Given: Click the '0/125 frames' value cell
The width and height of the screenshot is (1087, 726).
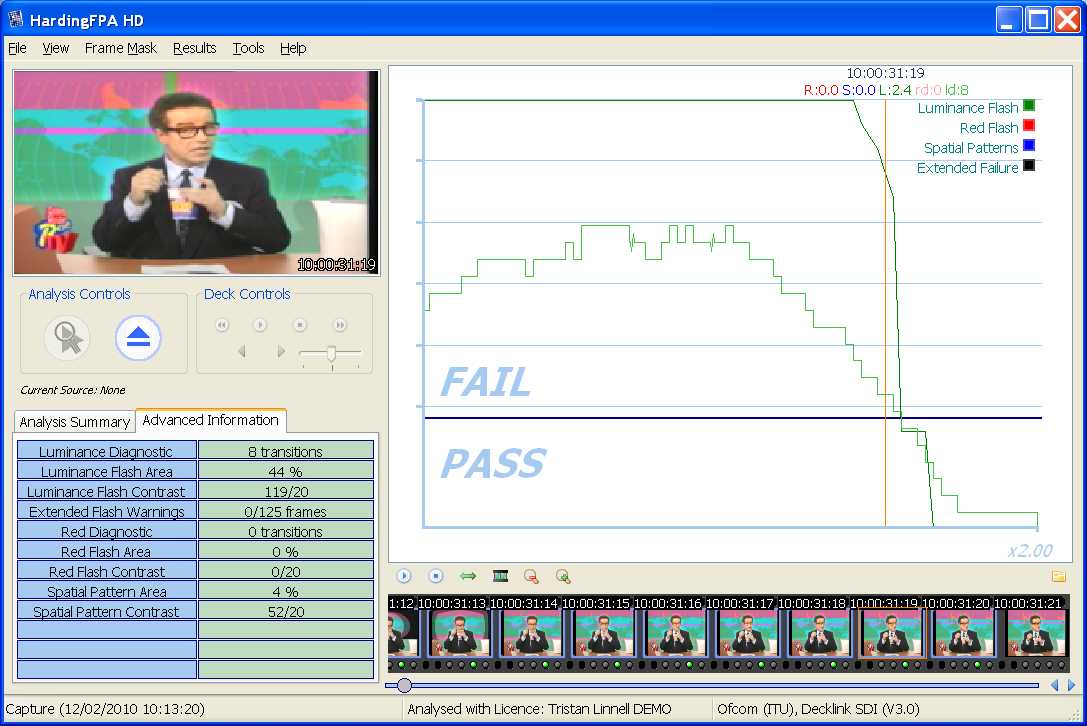Looking at the screenshot, I should (286, 511).
